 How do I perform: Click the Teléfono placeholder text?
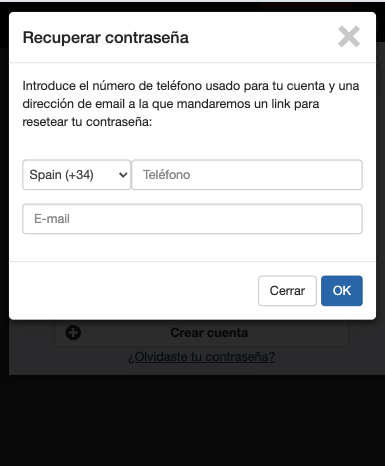(x=166, y=175)
